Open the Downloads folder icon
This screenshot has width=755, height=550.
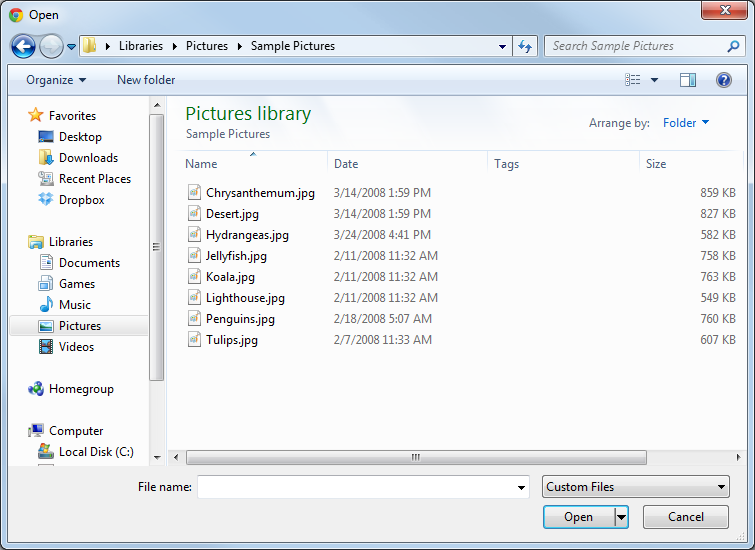(46, 157)
